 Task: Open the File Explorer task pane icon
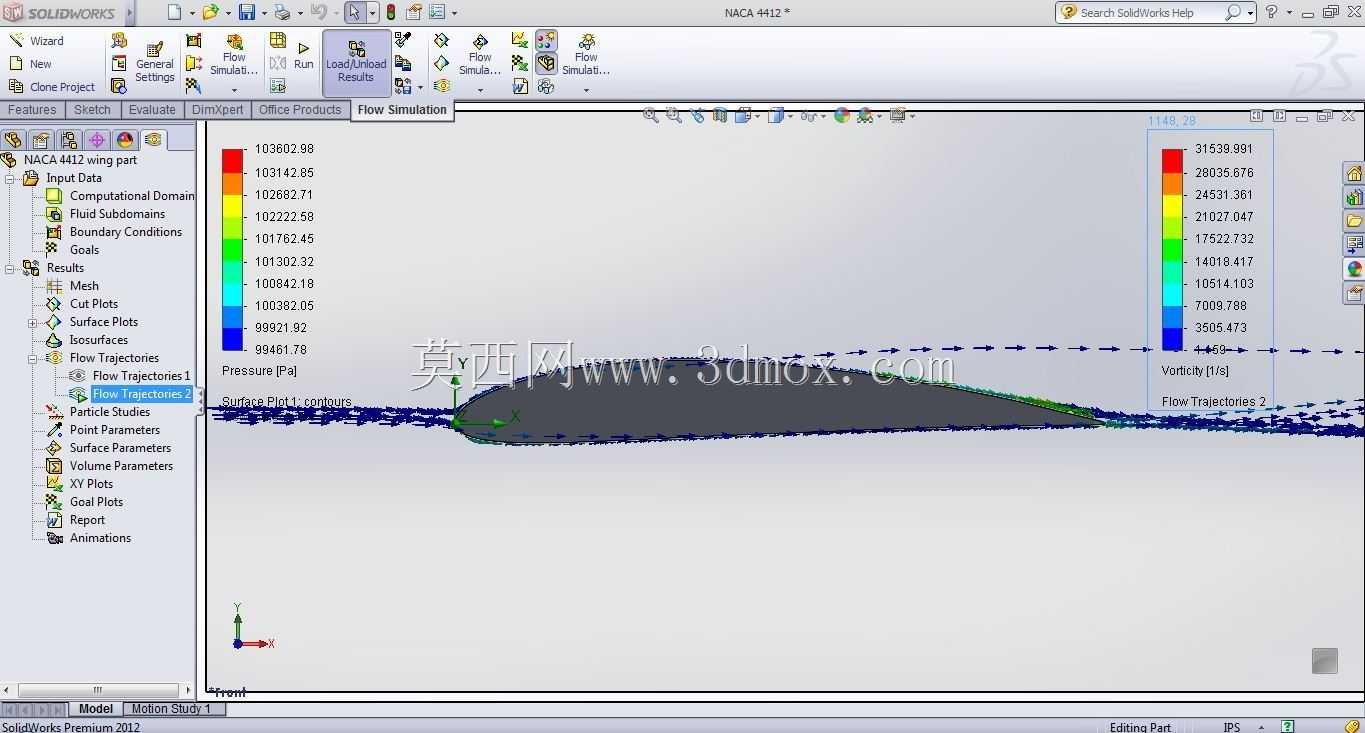(x=1354, y=221)
